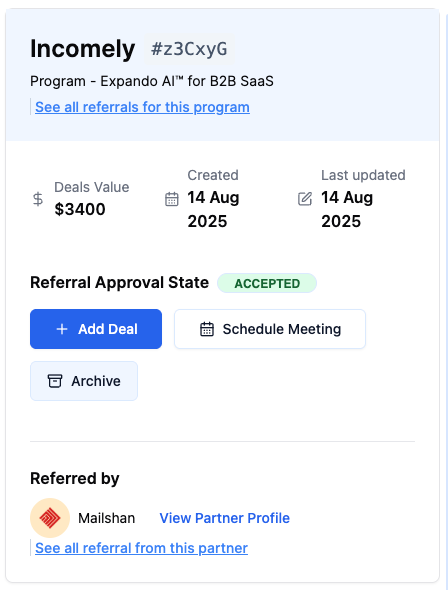The width and height of the screenshot is (448, 590).
Task: Click the plus icon on Add Deal
Action: pos(62,329)
